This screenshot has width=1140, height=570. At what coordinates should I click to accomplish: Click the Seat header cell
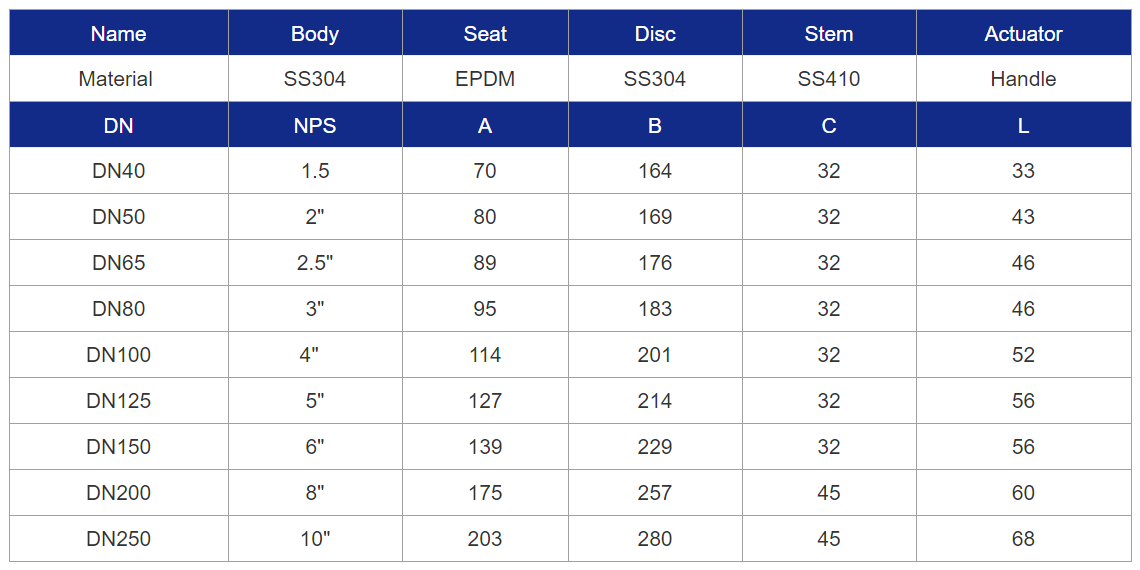(485, 33)
